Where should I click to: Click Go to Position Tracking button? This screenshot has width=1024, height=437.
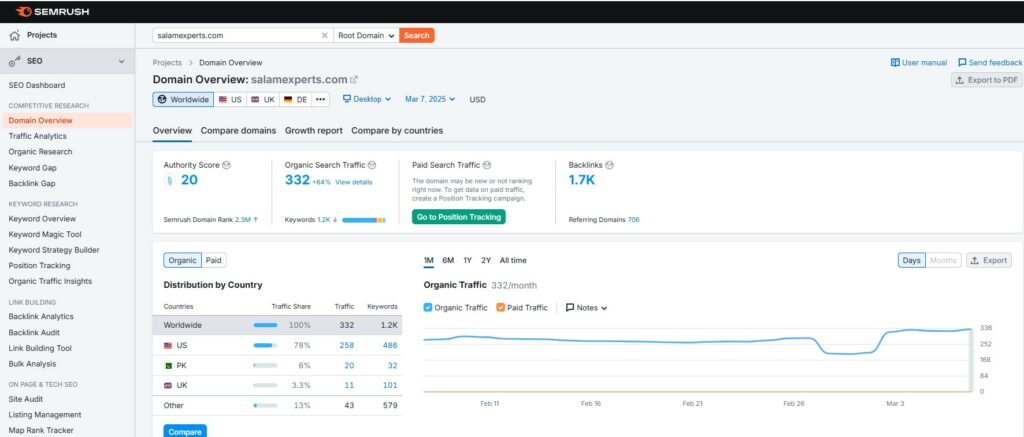(458, 217)
